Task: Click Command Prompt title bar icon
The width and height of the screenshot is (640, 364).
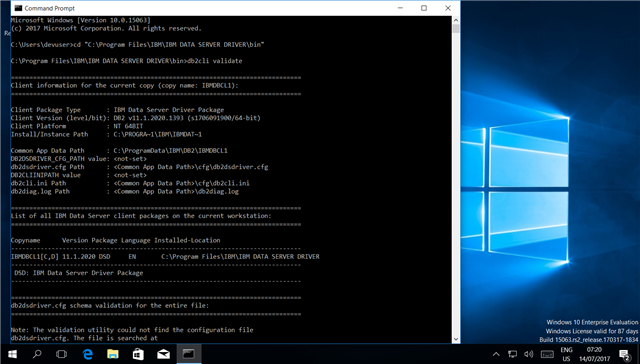Action: [18, 8]
